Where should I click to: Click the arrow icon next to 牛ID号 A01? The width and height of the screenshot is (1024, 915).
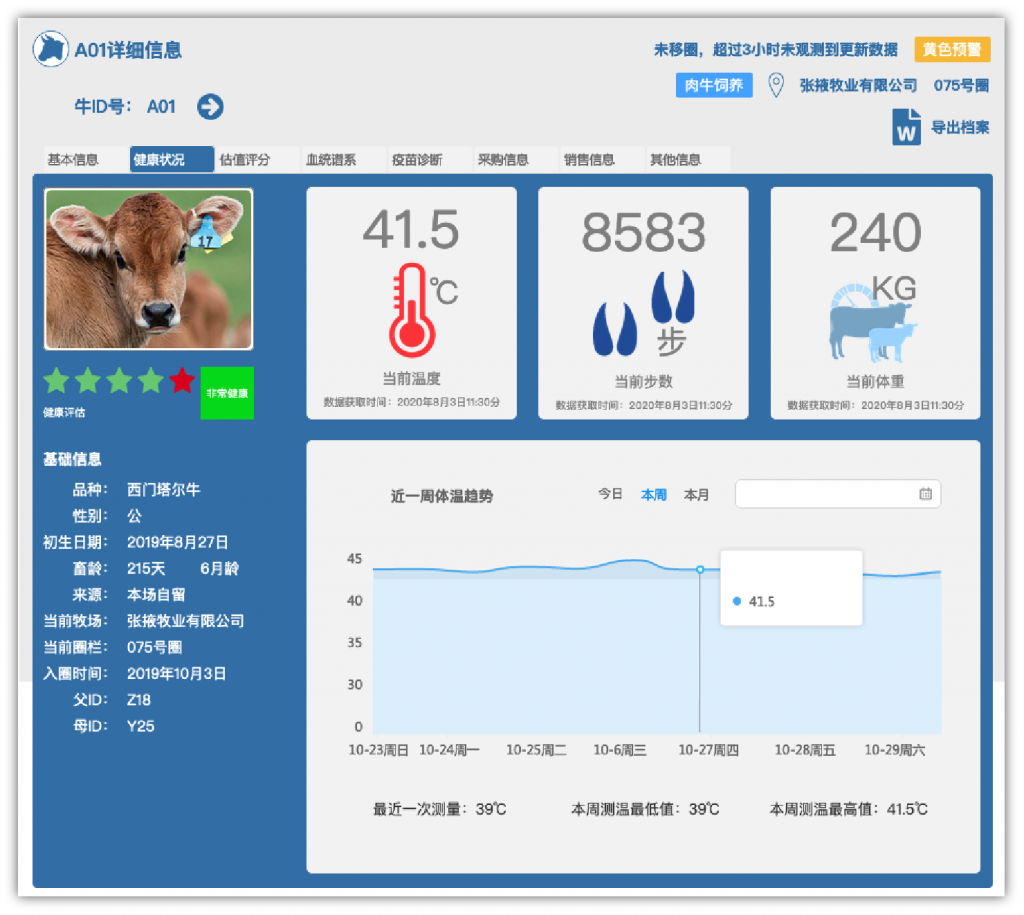(x=210, y=106)
